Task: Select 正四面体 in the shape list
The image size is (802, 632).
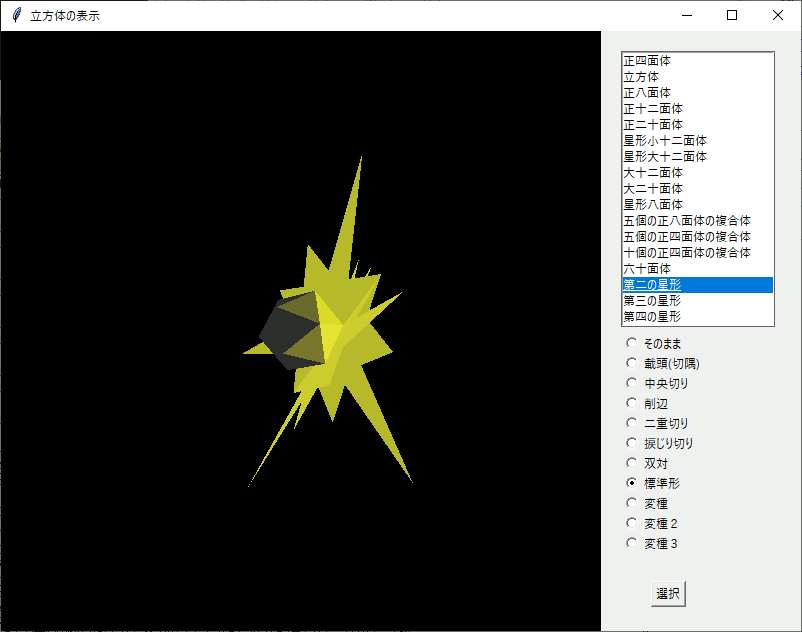Action: coord(698,61)
